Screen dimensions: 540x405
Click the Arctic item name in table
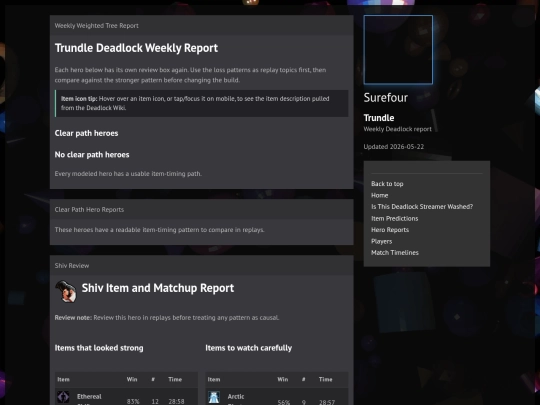coord(236,396)
